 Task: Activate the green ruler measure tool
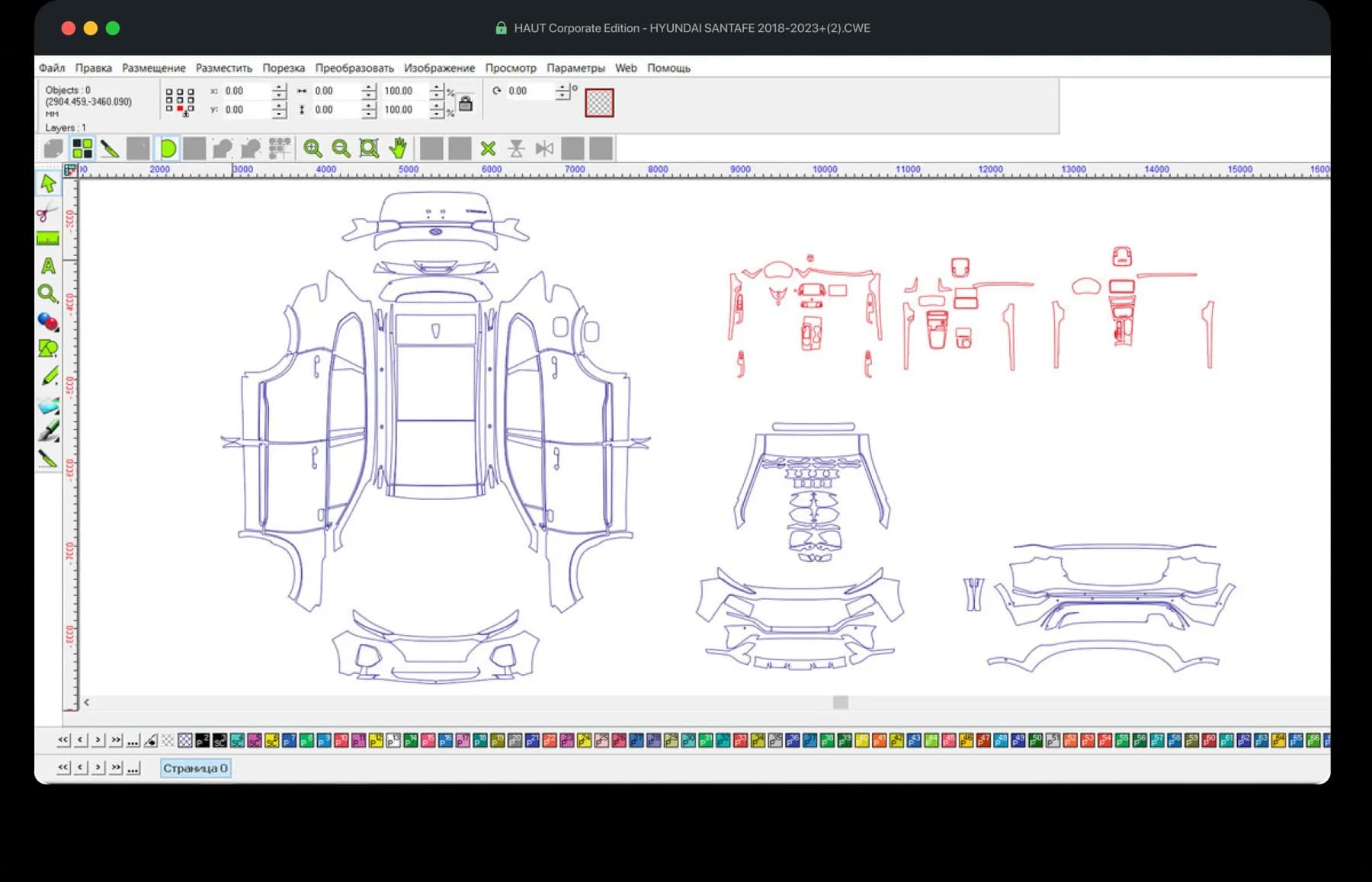[48, 239]
